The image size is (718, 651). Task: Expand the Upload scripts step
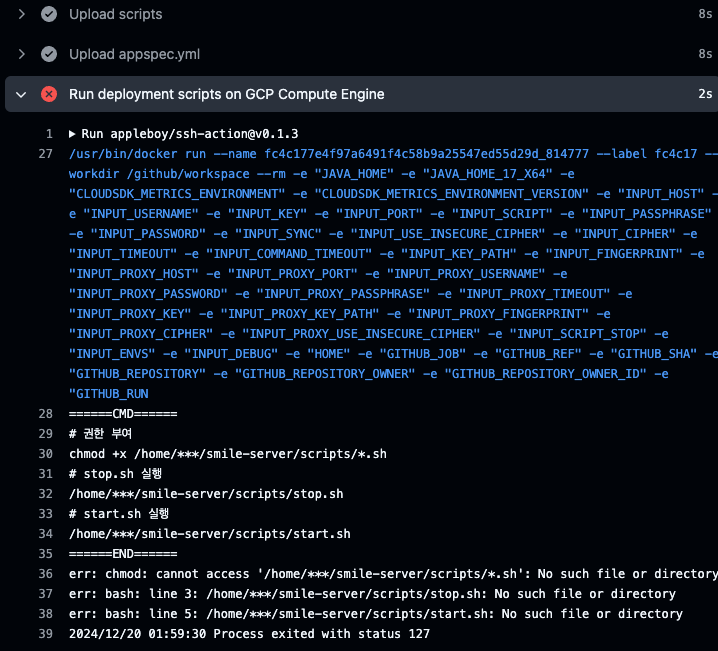21,14
